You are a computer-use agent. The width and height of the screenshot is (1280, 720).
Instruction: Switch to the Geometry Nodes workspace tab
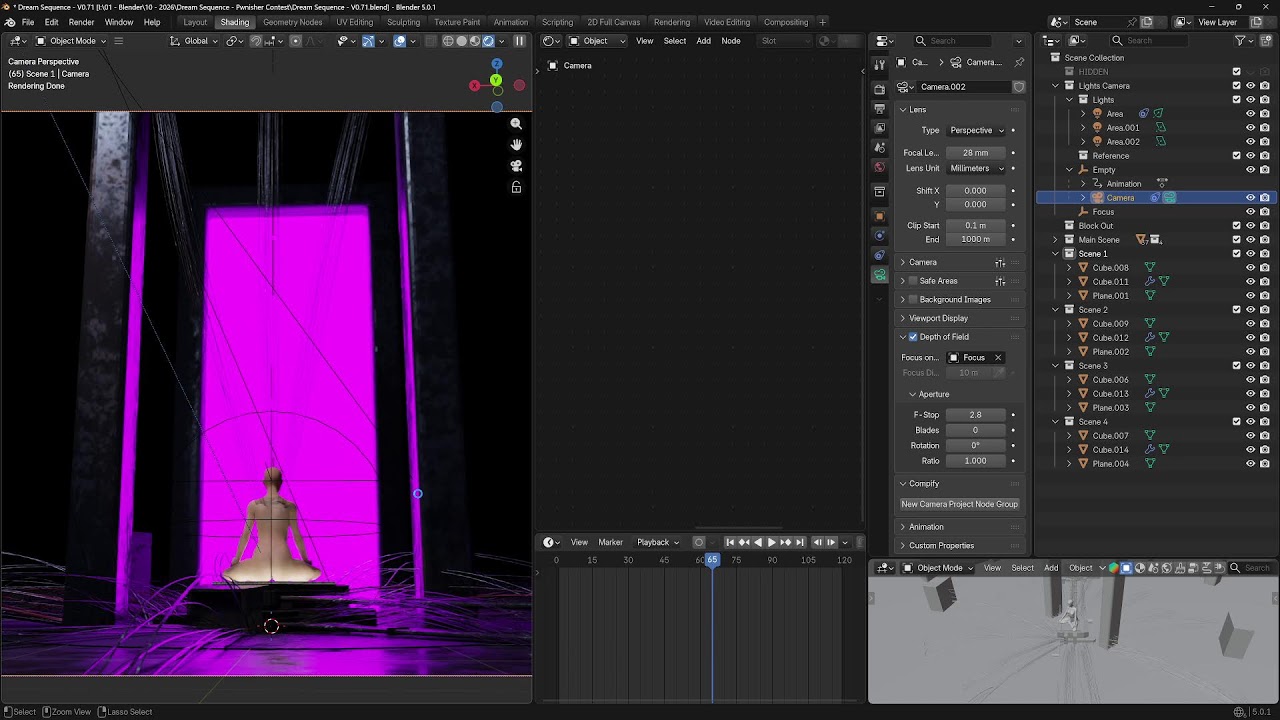tap(292, 22)
